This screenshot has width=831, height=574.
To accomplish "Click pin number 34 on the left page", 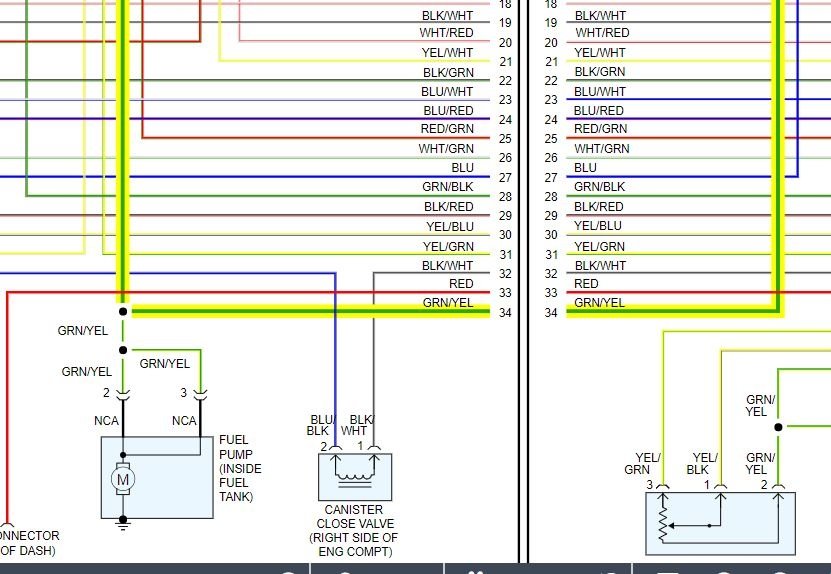I will pos(505,313).
